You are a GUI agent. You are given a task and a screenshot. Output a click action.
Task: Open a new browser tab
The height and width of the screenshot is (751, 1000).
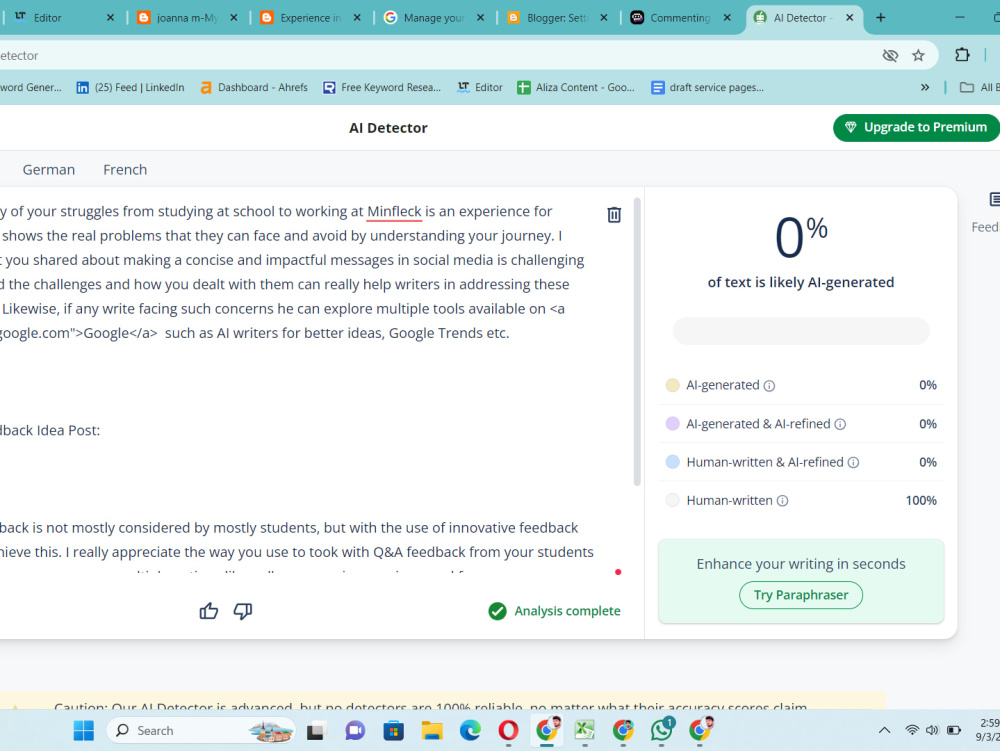pyautogui.click(x=881, y=18)
